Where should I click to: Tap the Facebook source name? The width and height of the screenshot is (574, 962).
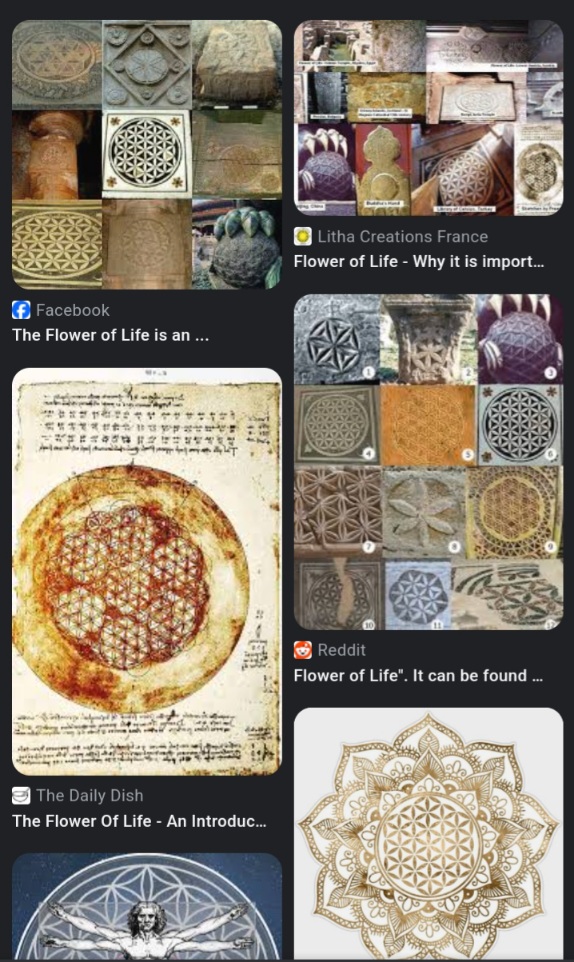pyautogui.click(x=73, y=310)
